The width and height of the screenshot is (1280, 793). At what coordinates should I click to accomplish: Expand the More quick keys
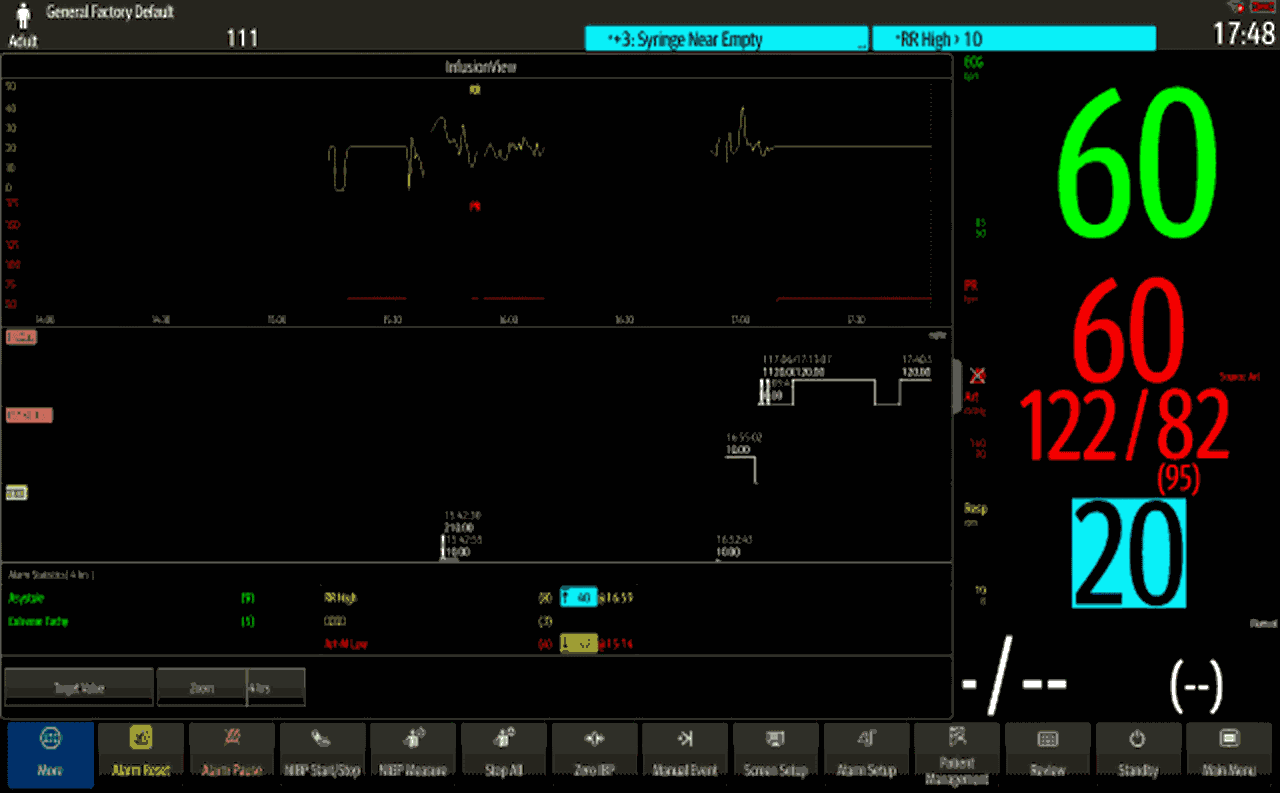(x=50, y=755)
